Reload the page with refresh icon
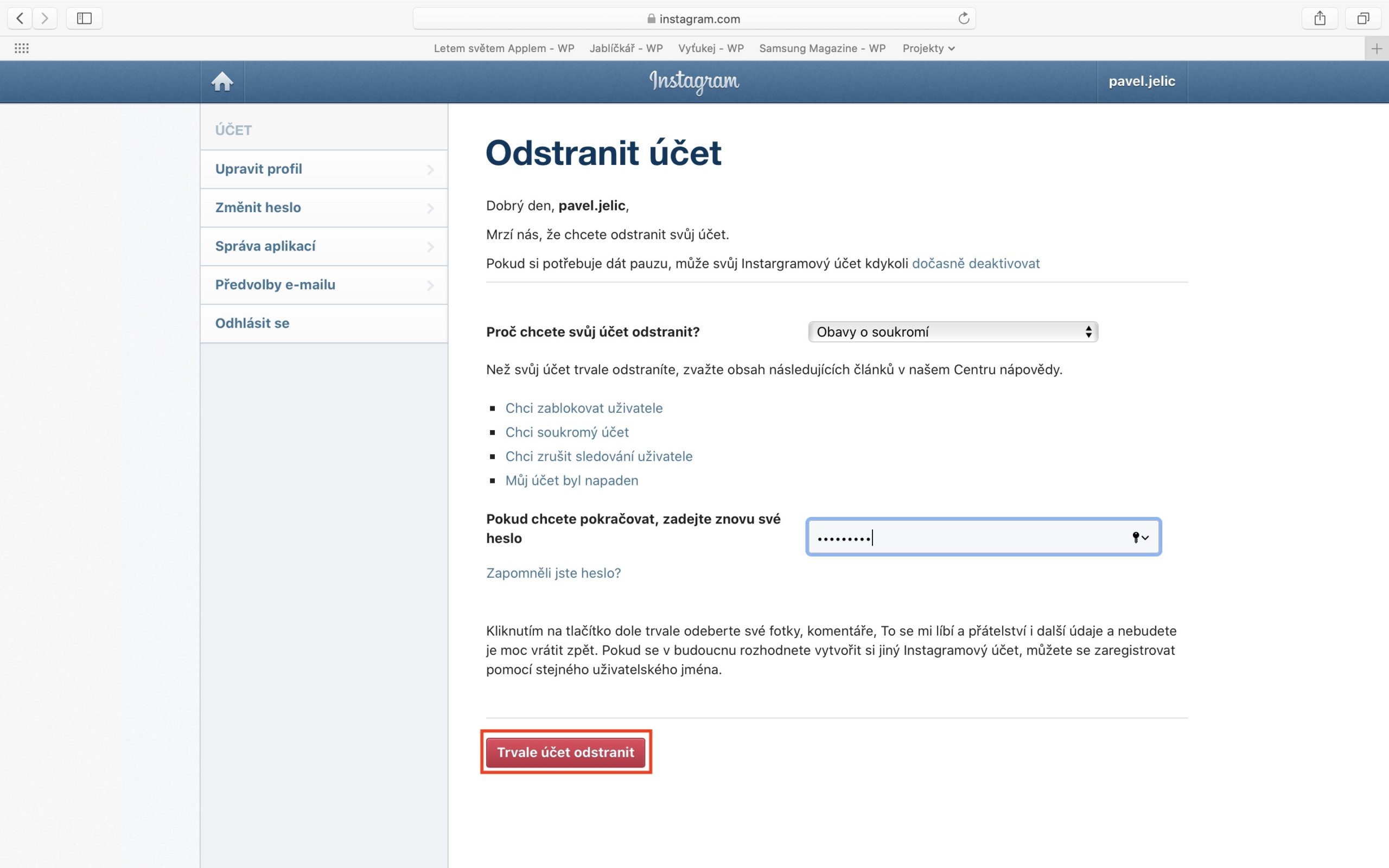 [964, 18]
